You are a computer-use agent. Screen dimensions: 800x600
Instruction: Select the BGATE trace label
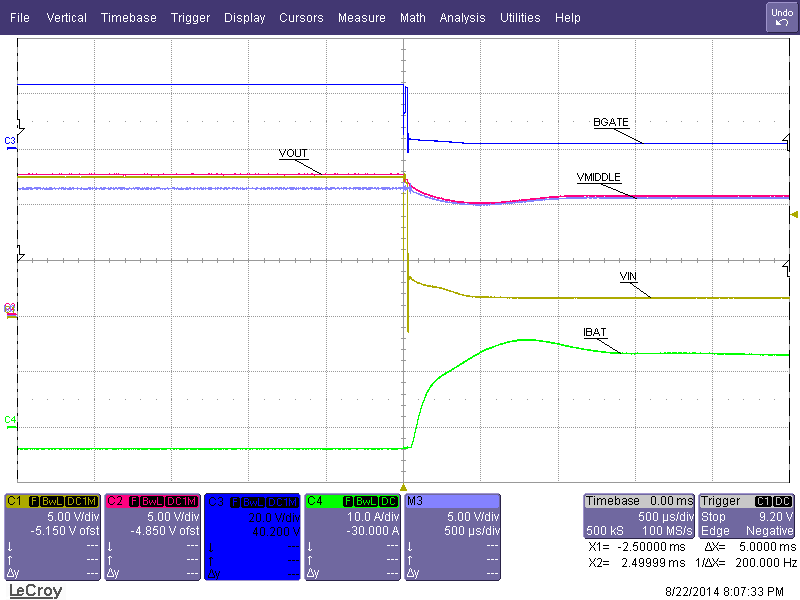click(610, 122)
